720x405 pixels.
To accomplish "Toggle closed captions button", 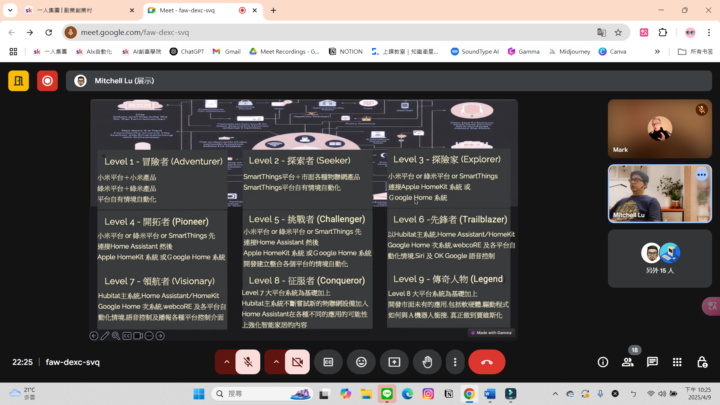I will 328,362.
